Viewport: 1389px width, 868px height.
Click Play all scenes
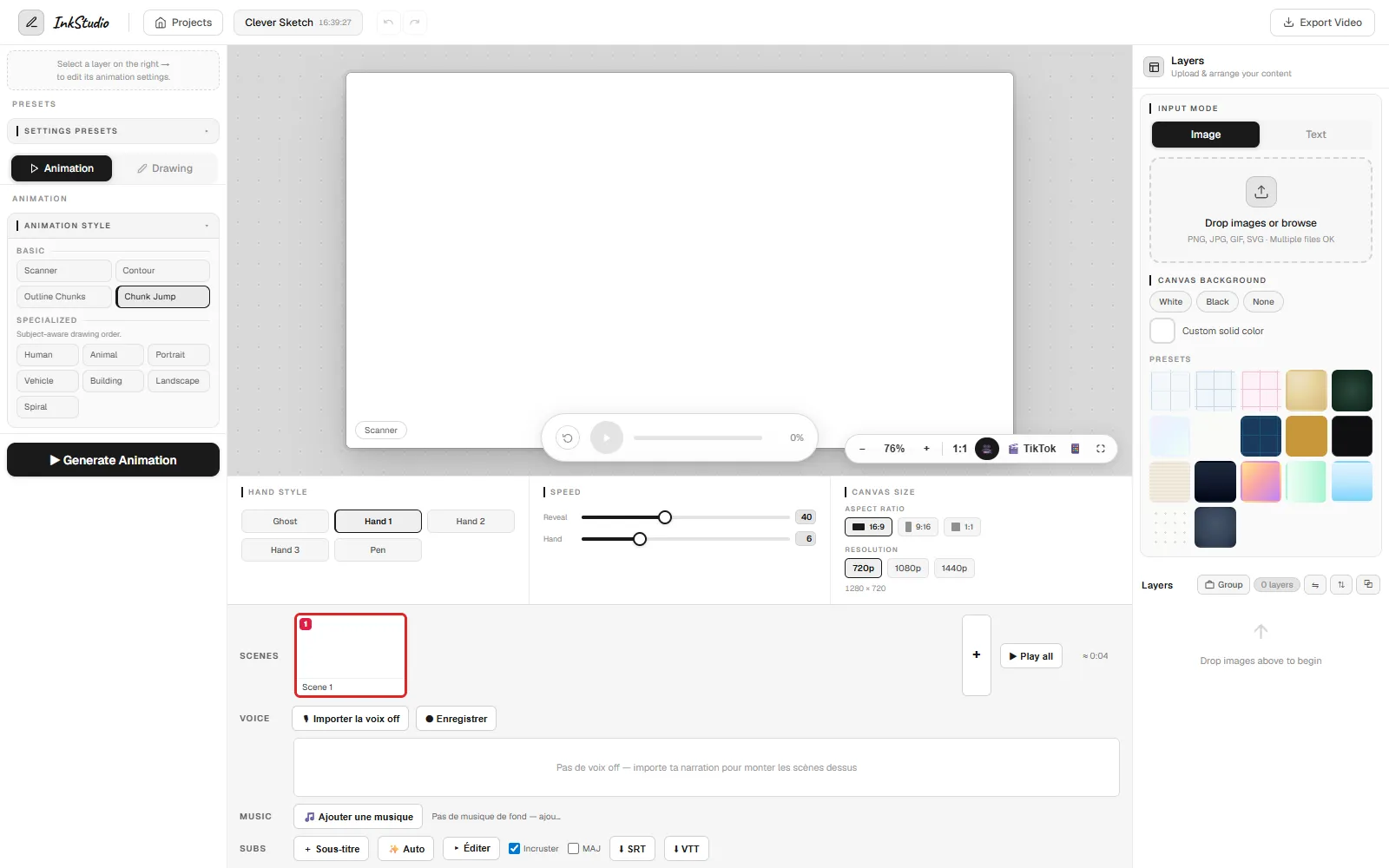coord(1030,656)
